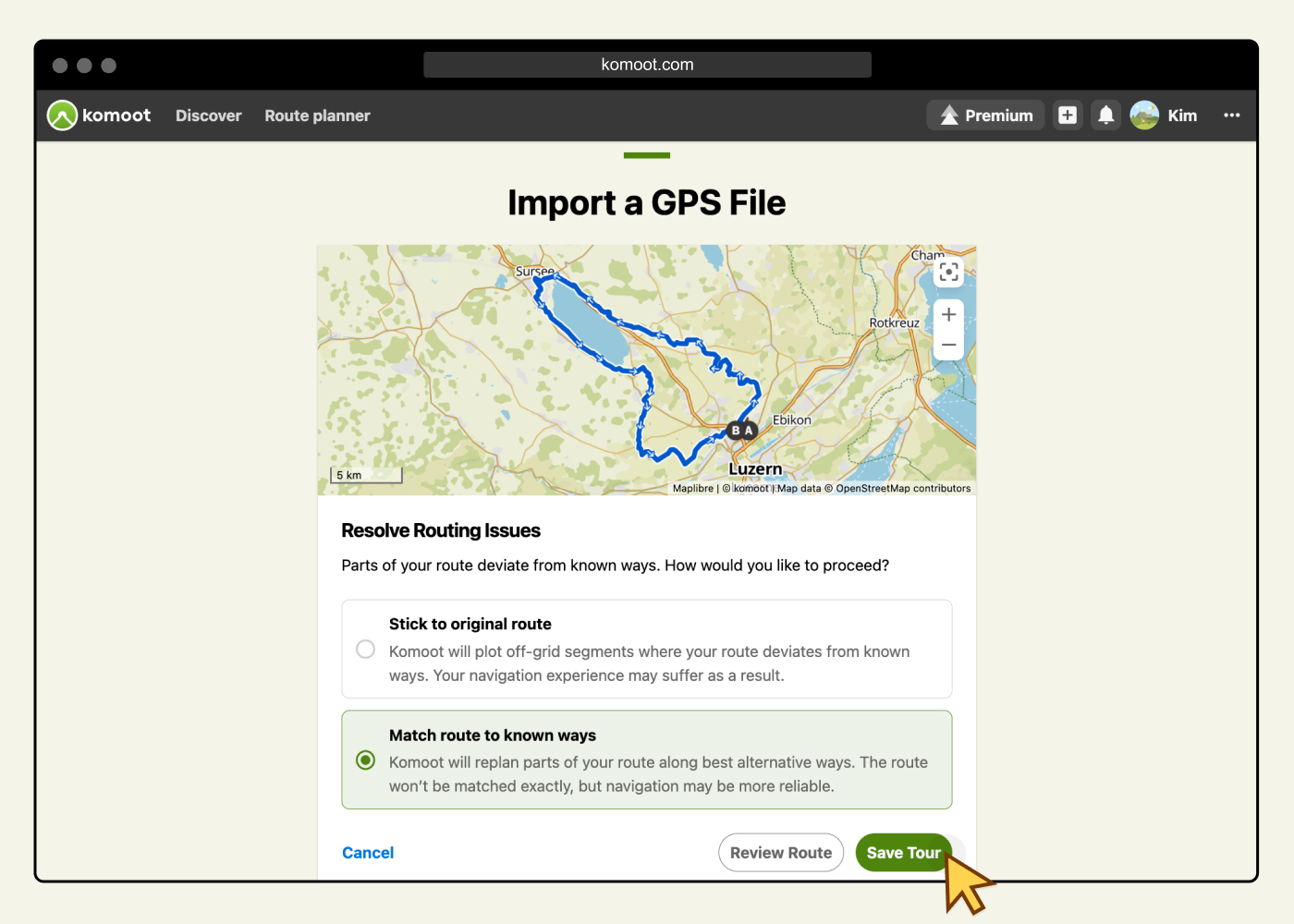Viewport: 1294px width, 924px height.
Task: Open the OpenStreetMap contributors attribution link
Action: [903, 489]
